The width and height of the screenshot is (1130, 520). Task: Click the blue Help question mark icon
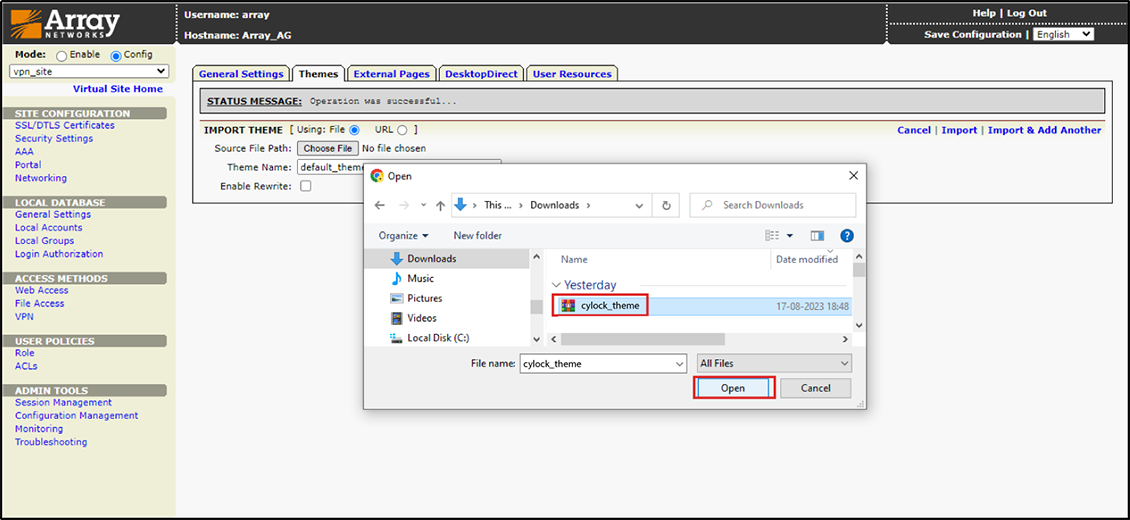(846, 236)
